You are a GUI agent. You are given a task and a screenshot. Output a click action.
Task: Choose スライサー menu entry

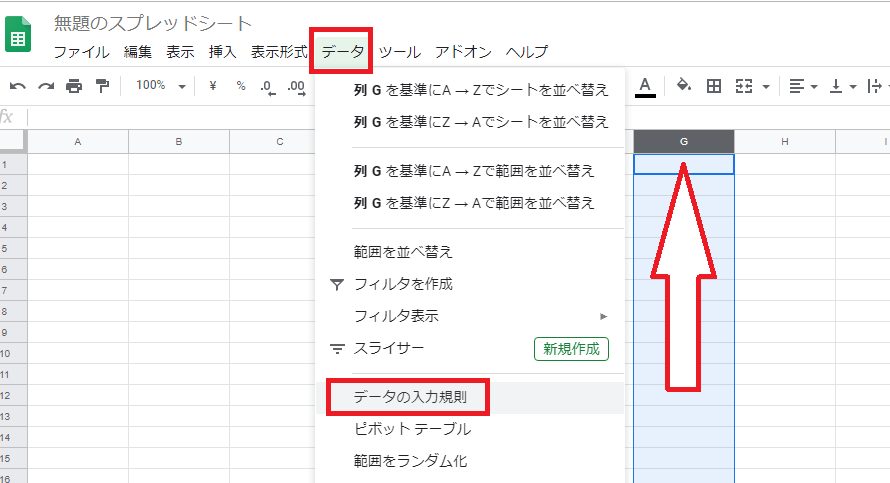(x=470, y=348)
